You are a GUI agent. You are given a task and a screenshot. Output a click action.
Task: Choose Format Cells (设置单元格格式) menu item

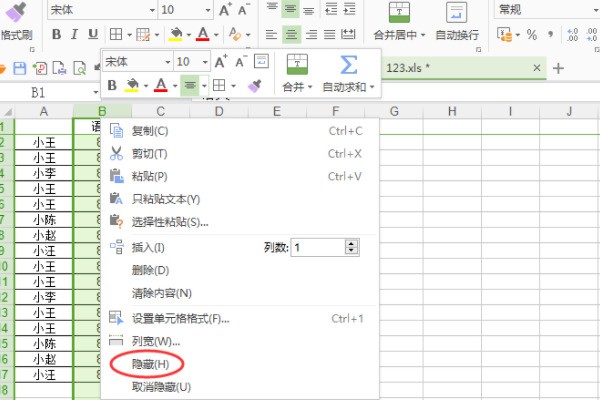240,318
